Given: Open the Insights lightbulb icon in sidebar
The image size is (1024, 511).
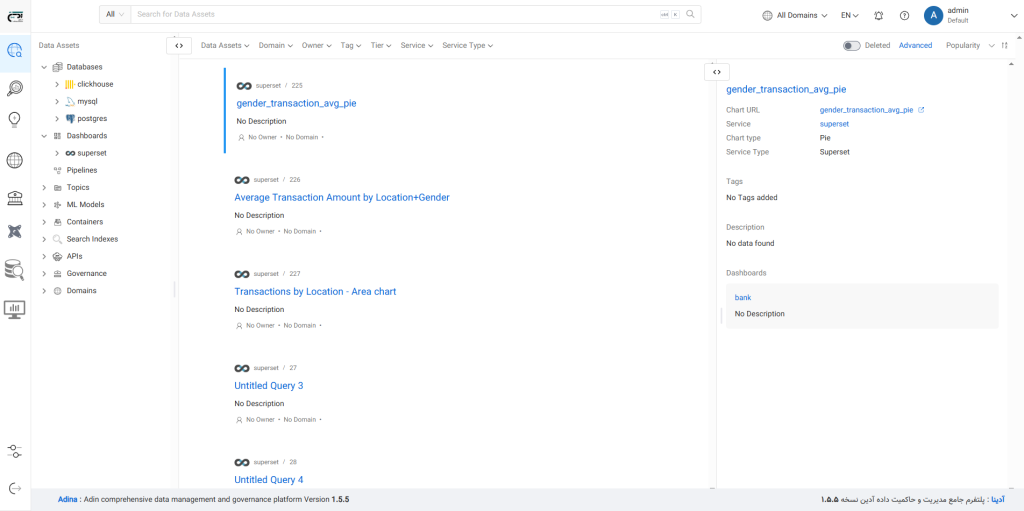Looking at the screenshot, I should (x=15, y=119).
